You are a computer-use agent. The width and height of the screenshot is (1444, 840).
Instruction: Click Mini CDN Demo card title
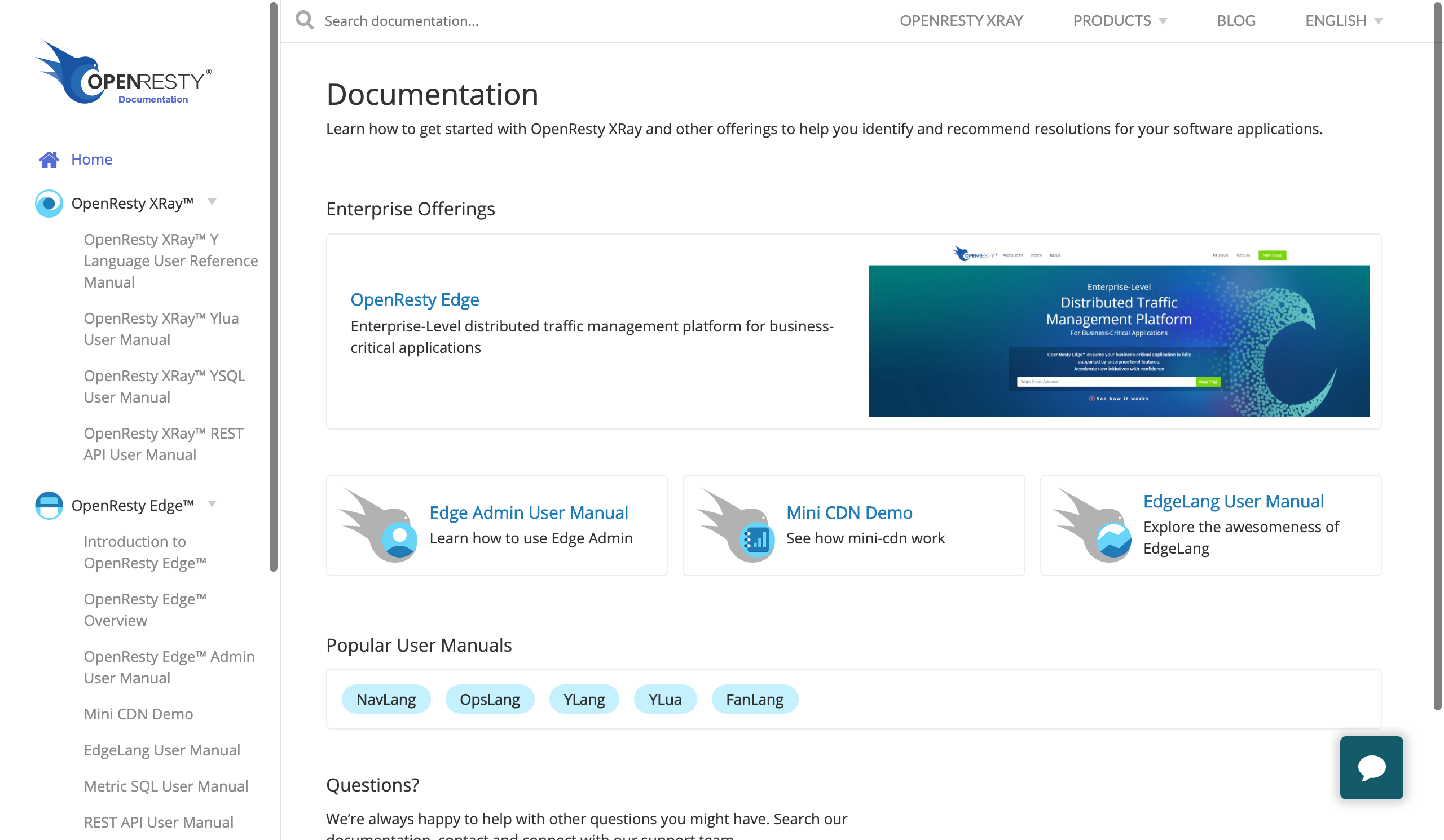(x=849, y=512)
